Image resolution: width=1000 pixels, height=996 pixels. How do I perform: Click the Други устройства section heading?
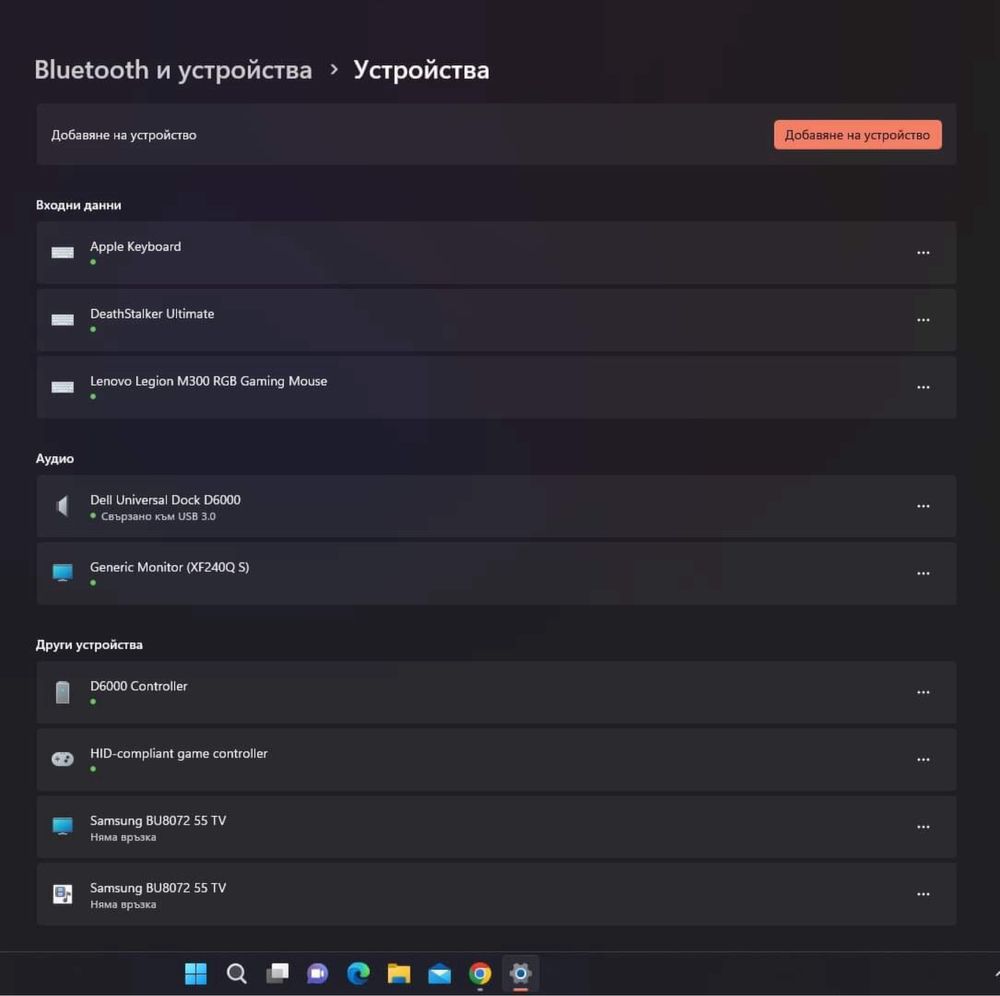tap(89, 645)
